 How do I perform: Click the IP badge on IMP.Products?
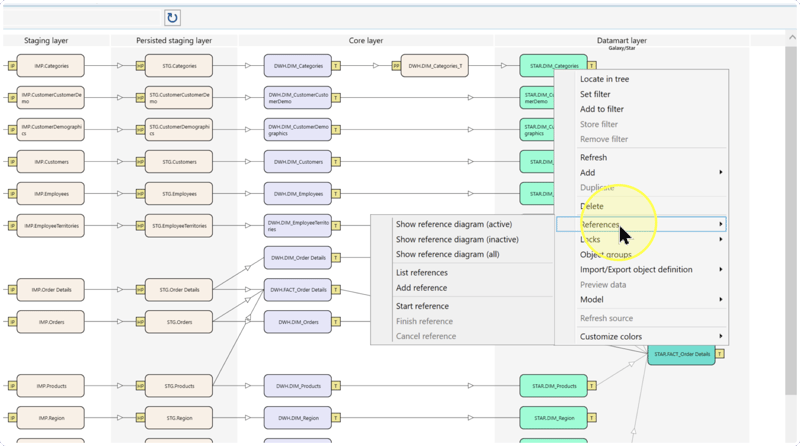(12, 386)
